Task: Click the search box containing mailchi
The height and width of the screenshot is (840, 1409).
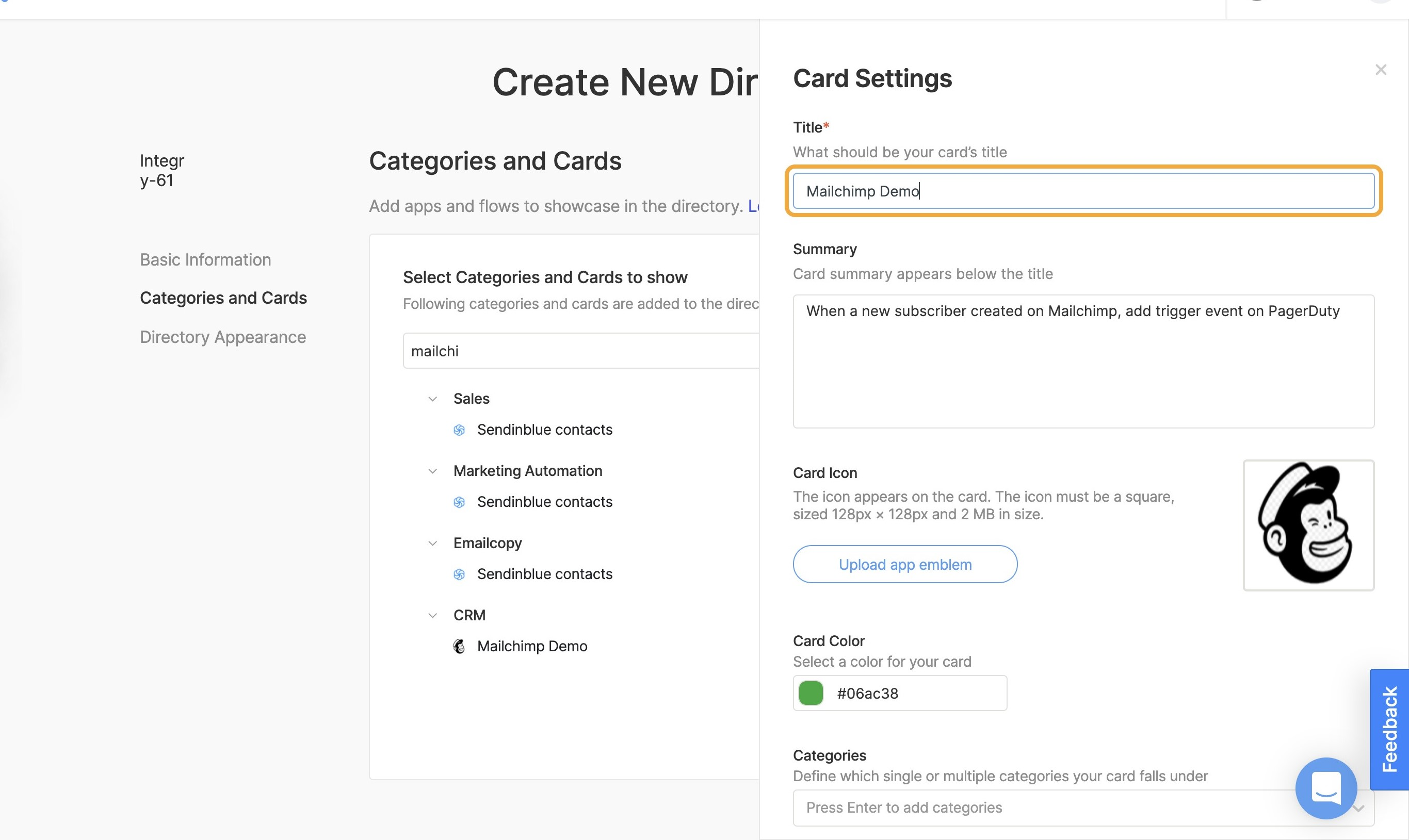Action: point(580,351)
